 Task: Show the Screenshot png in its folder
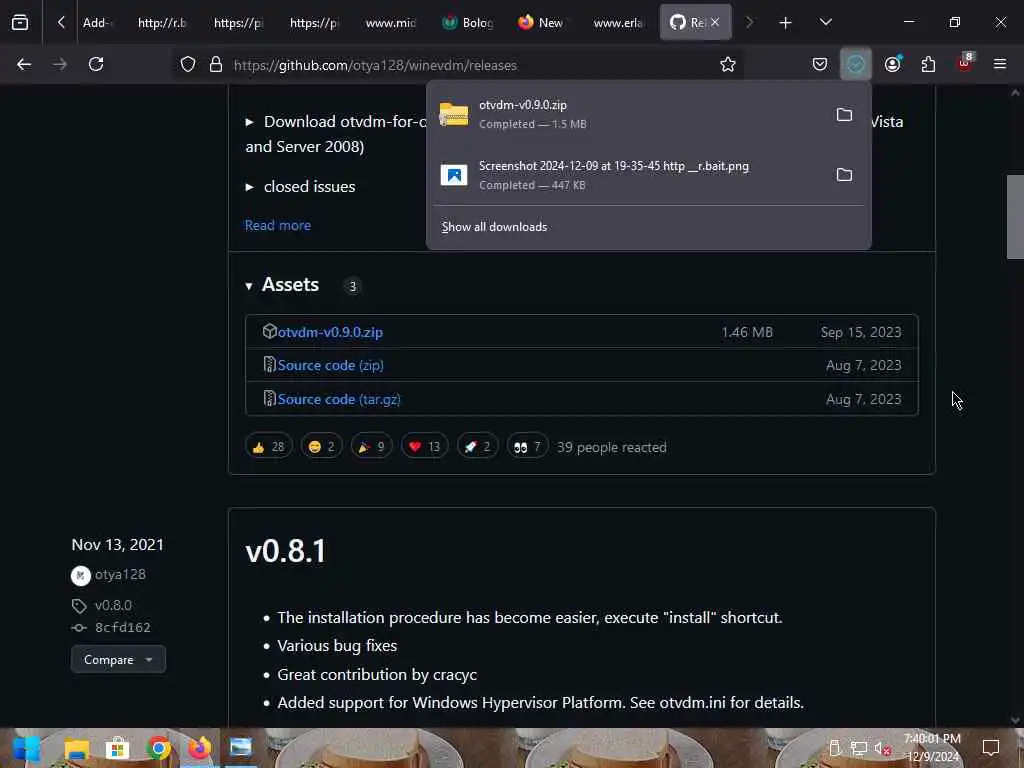pos(844,174)
